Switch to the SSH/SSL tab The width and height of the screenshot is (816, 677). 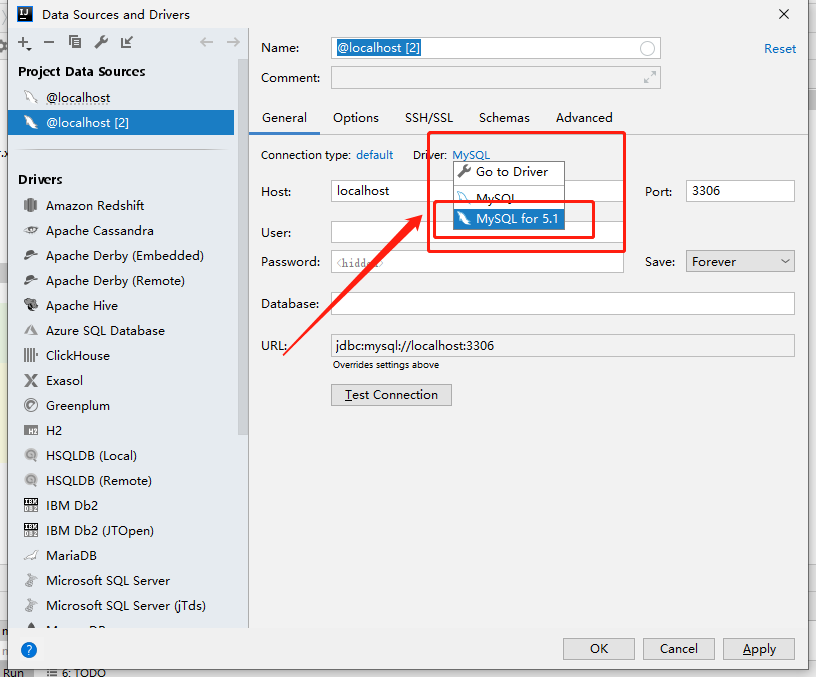point(429,118)
